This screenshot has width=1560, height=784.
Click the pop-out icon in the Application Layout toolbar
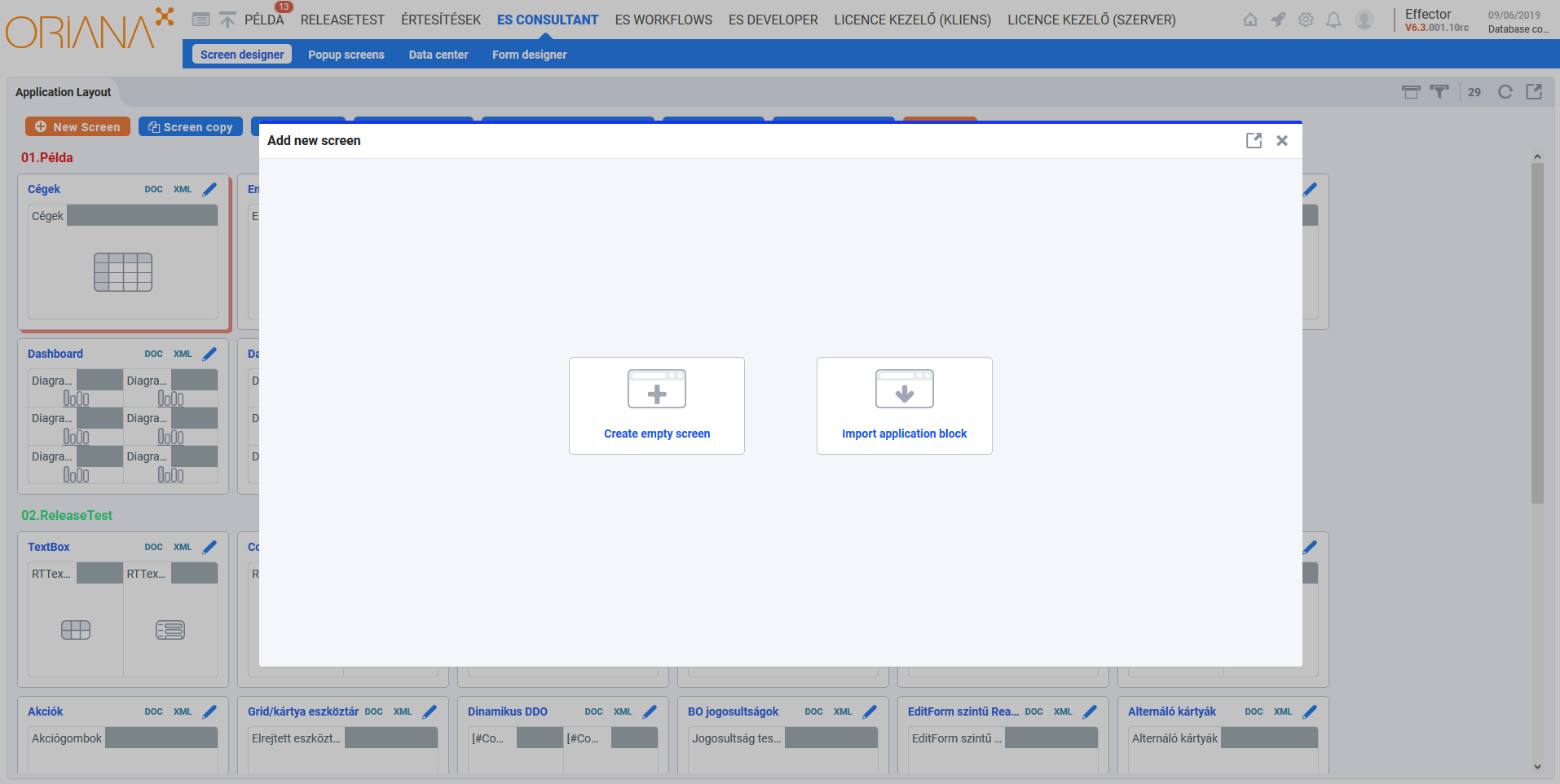[x=1534, y=92]
